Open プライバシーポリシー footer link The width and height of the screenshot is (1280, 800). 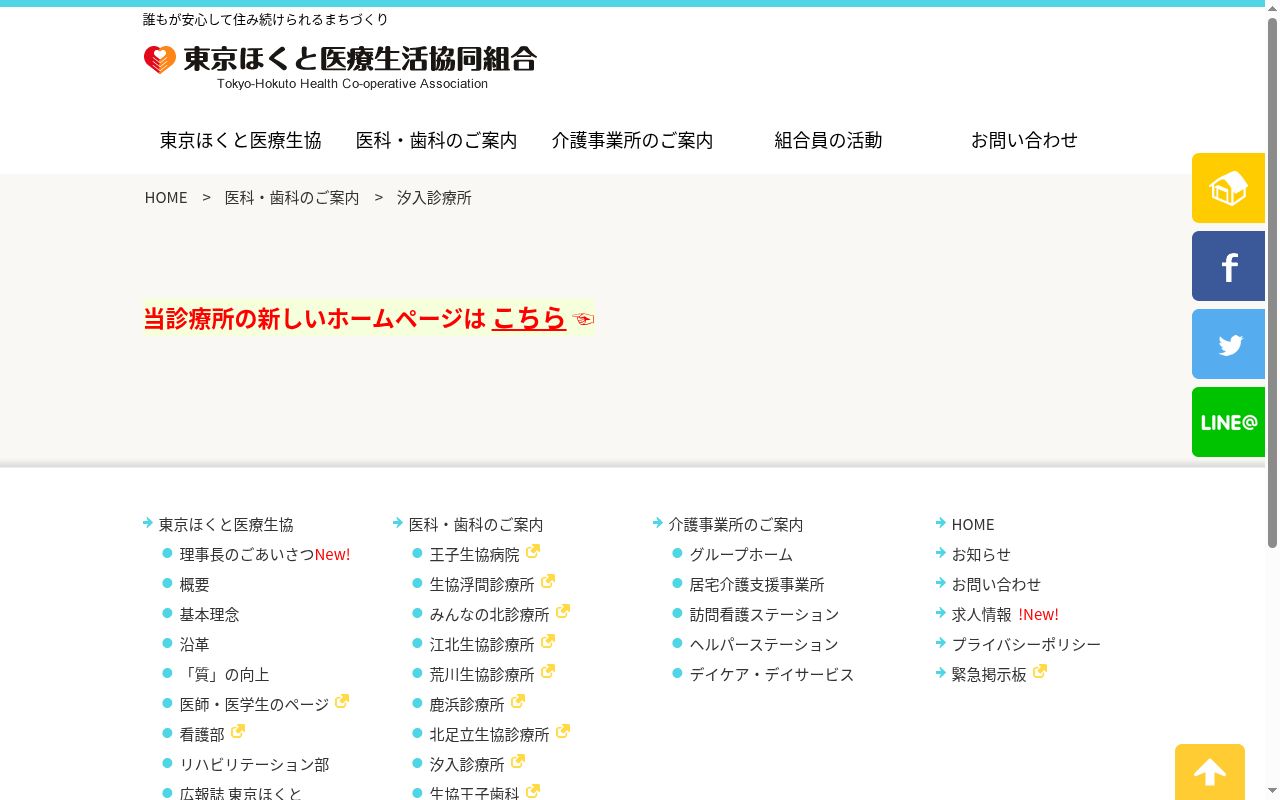[1026, 644]
